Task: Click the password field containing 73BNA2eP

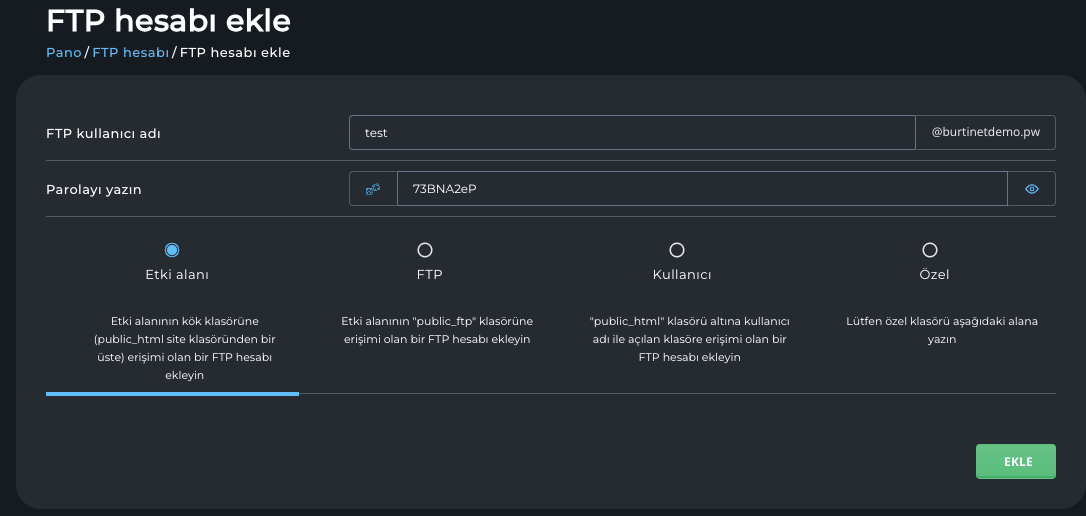Action: coord(701,189)
